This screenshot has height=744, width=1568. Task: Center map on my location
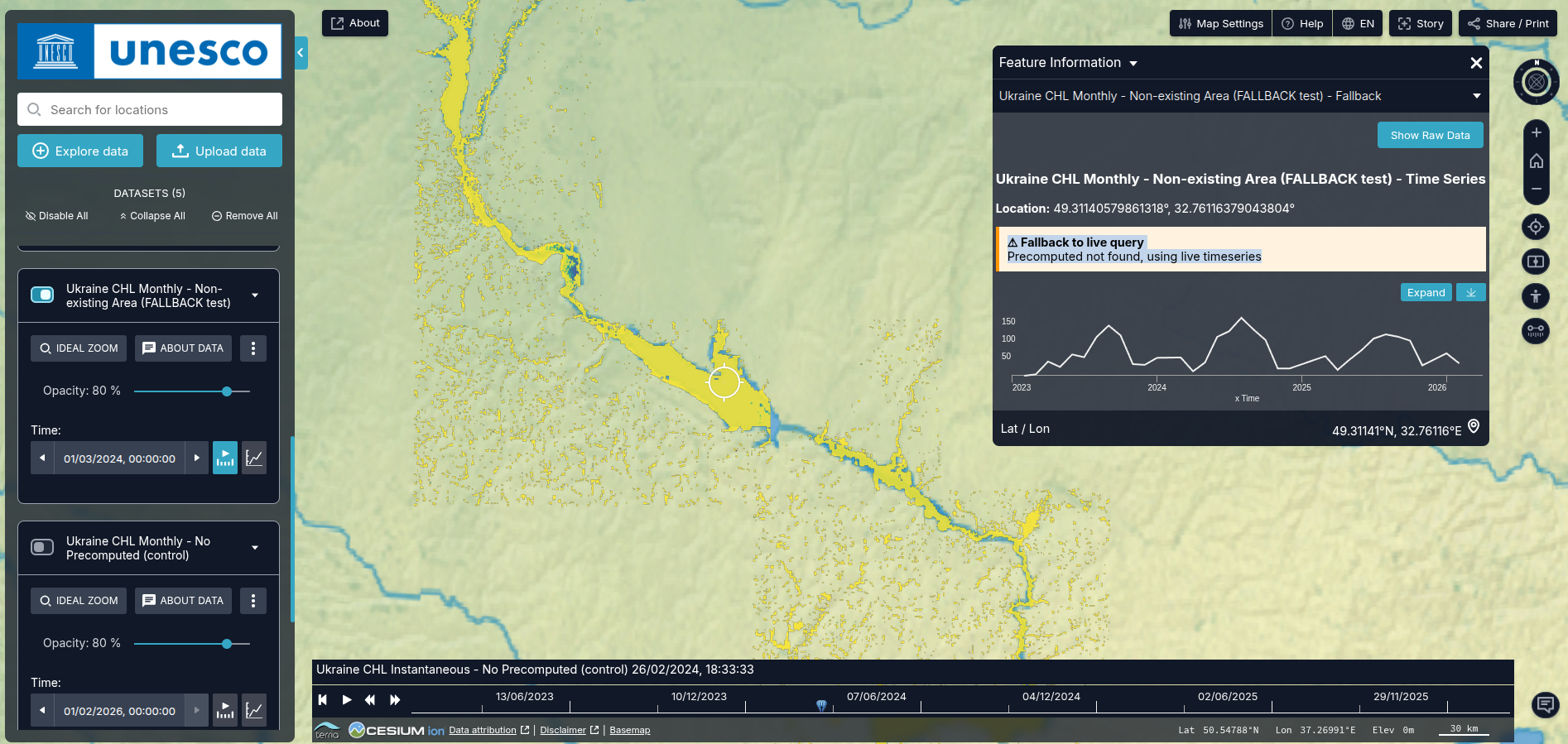[x=1536, y=227]
